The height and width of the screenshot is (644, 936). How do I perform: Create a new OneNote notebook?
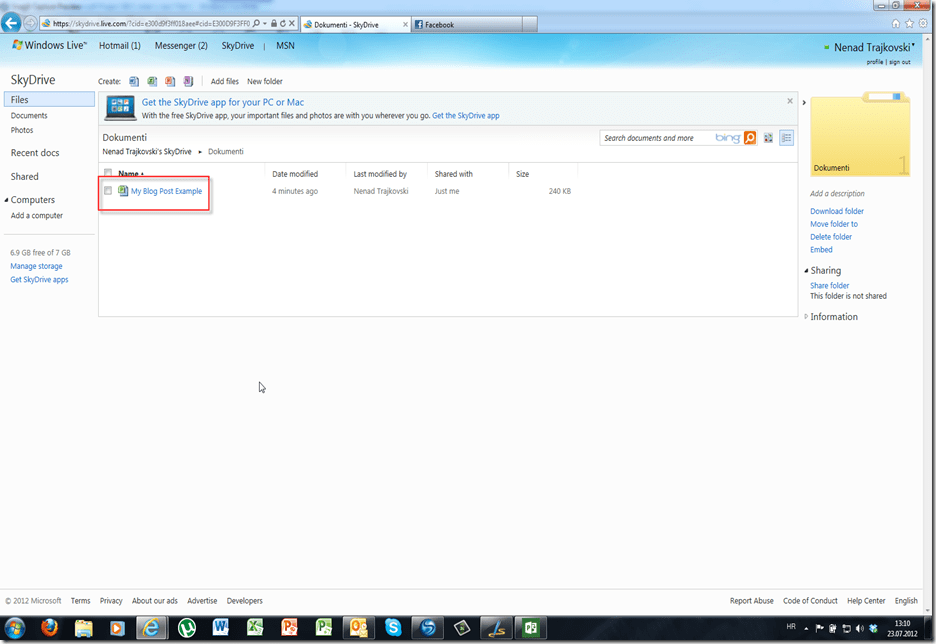pyautogui.click(x=188, y=81)
